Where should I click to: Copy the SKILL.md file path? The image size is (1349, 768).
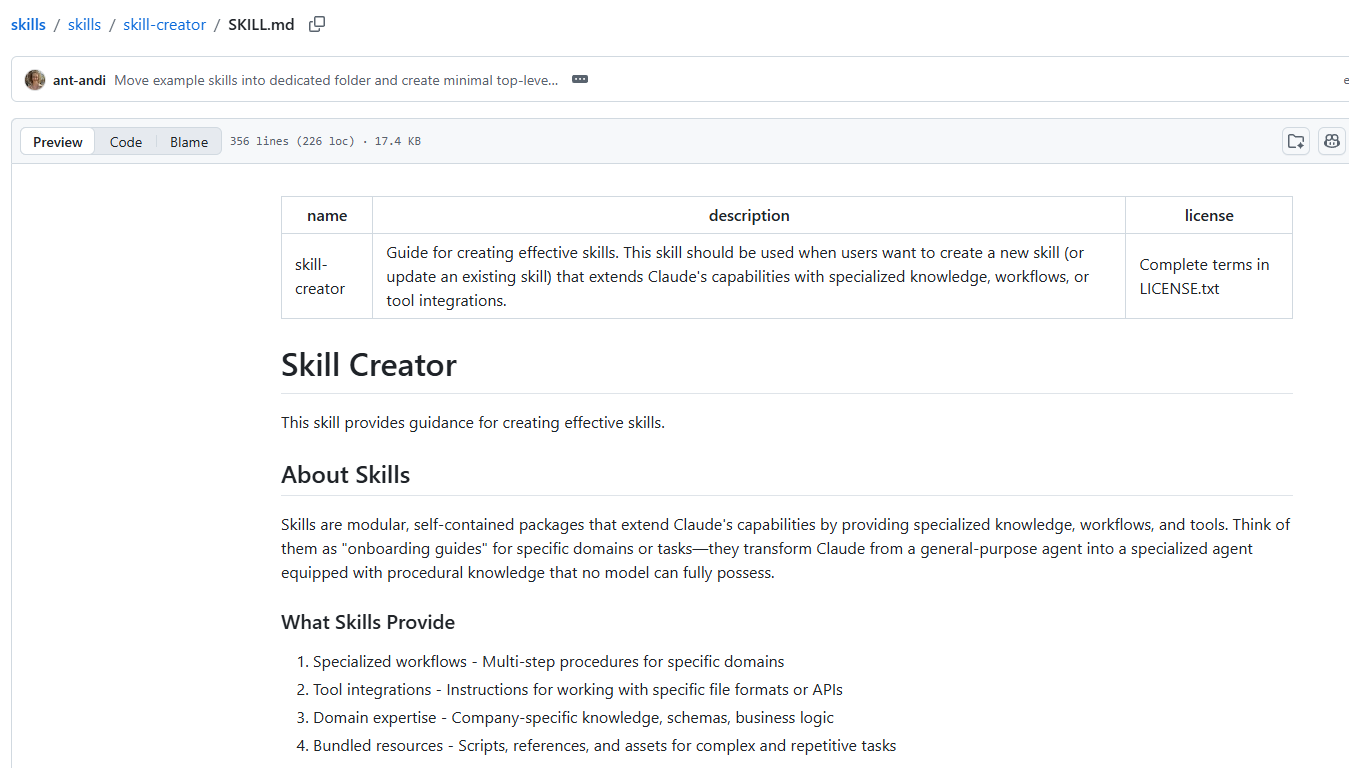click(317, 25)
